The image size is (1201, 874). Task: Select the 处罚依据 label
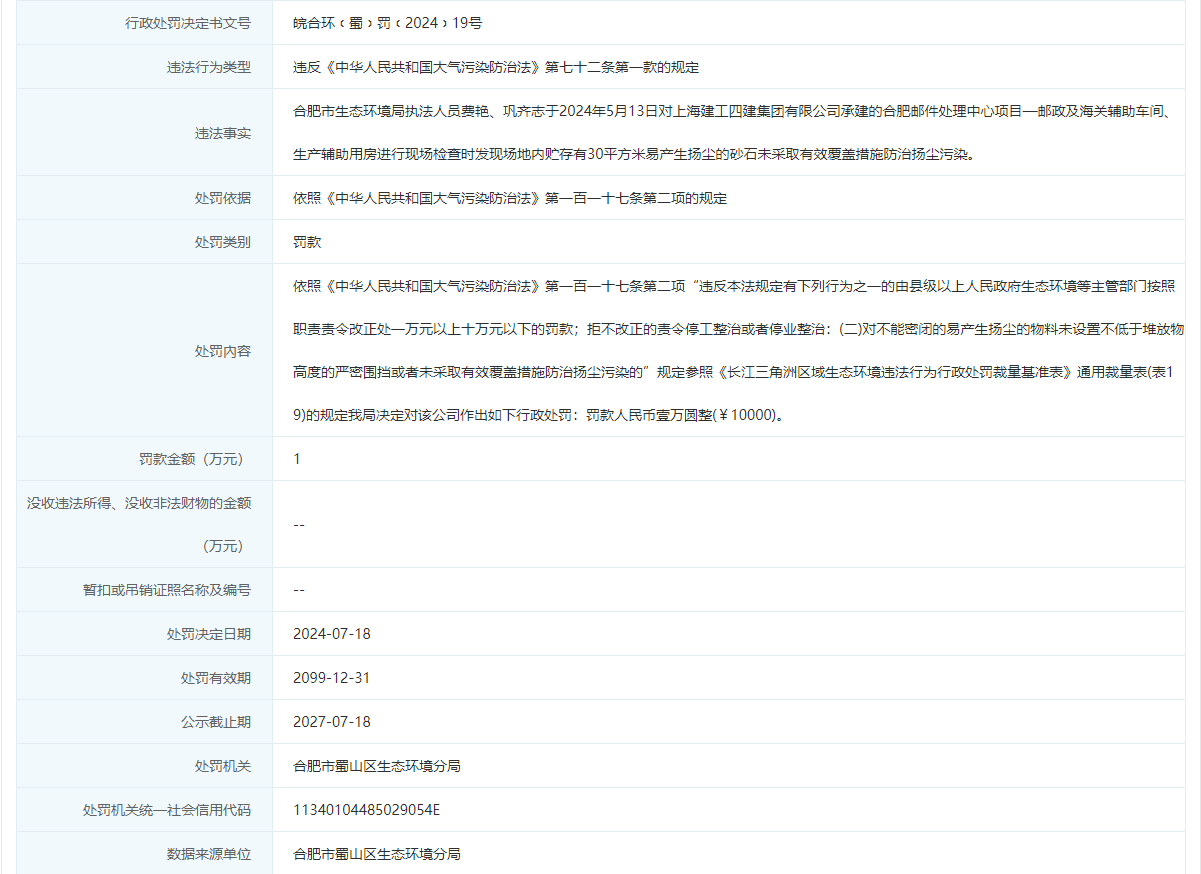click(223, 198)
